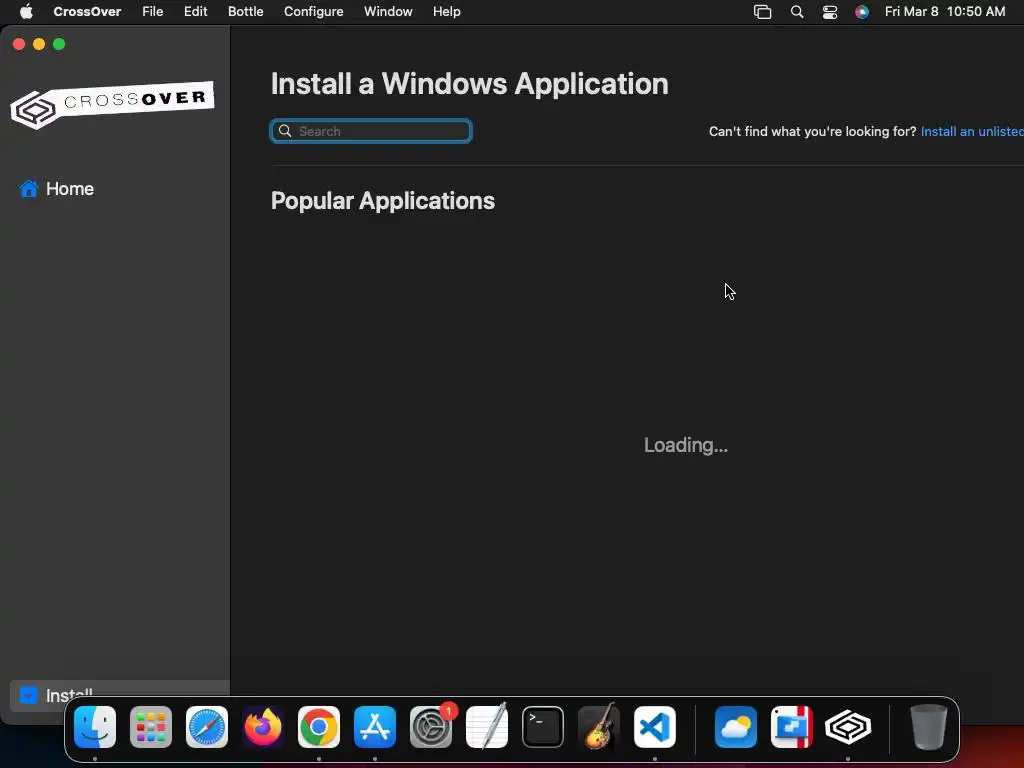Viewport: 1024px width, 768px height.
Task: Click the Popular Applications heading
Action: pos(383,201)
